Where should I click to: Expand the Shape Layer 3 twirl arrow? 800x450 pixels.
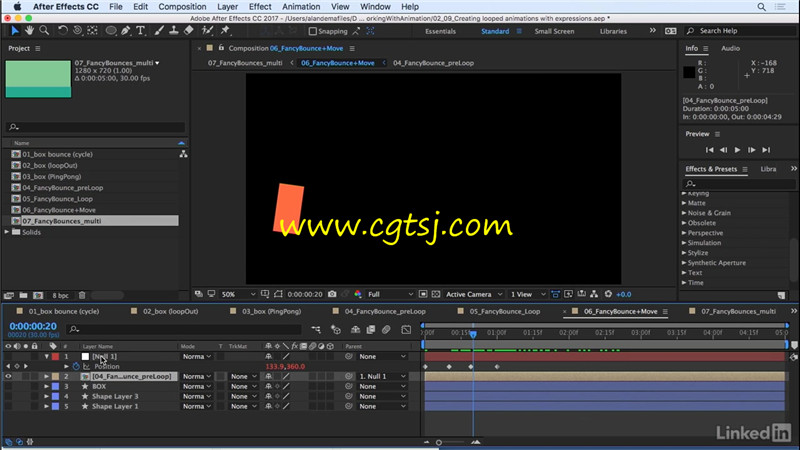[x=46, y=396]
